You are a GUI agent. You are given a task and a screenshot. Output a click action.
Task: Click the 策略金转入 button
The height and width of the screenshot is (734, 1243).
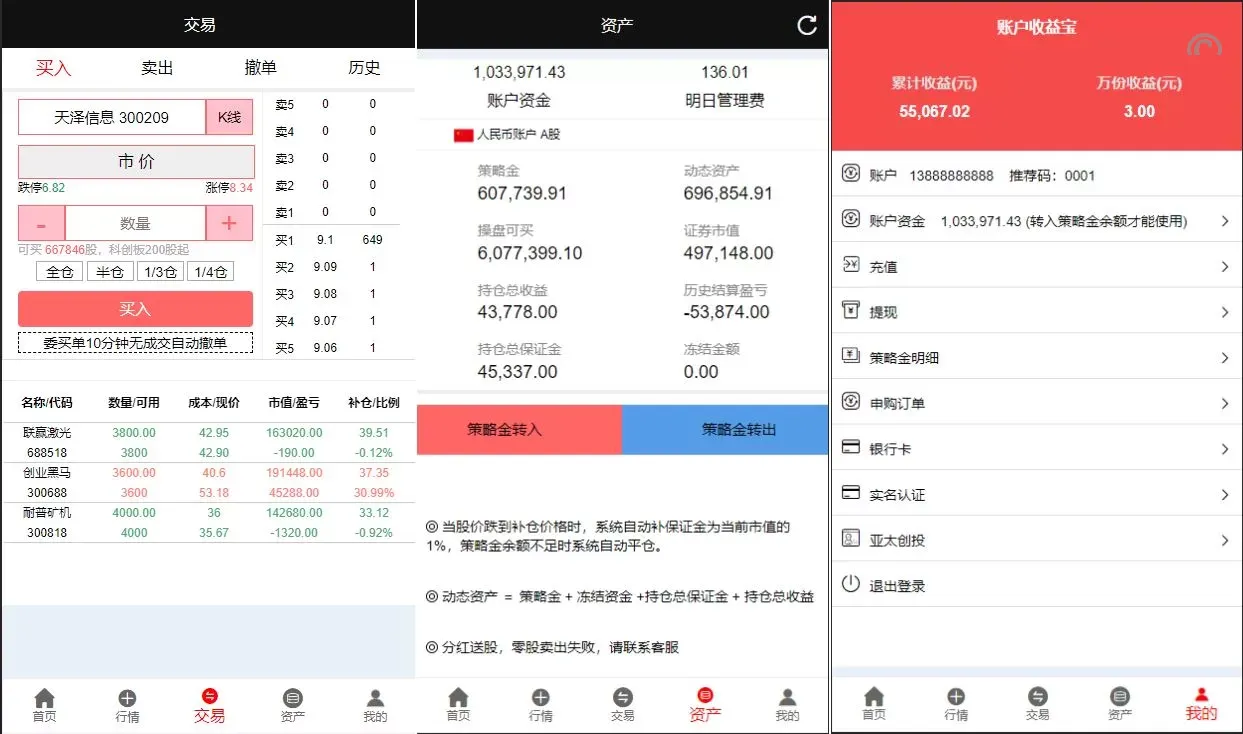coord(519,430)
